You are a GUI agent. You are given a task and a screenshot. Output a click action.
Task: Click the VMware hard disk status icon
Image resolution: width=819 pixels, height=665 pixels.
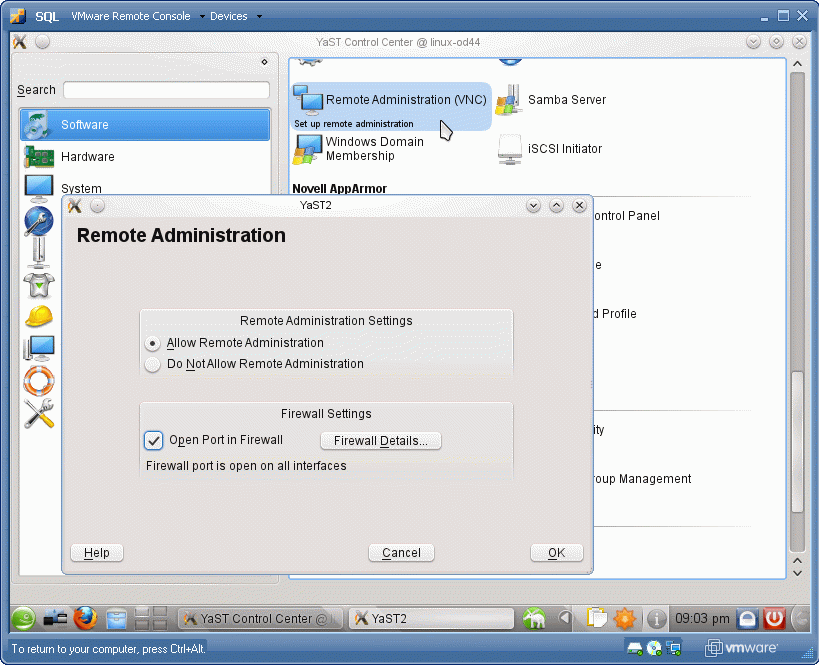(x=635, y=649)
